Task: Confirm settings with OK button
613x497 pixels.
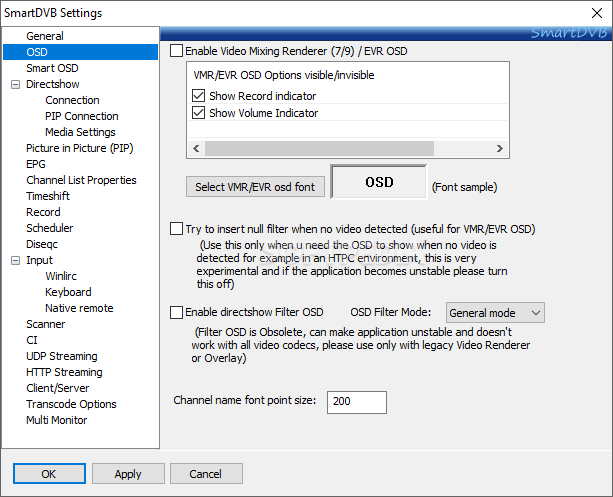Action: pos(49,474)
